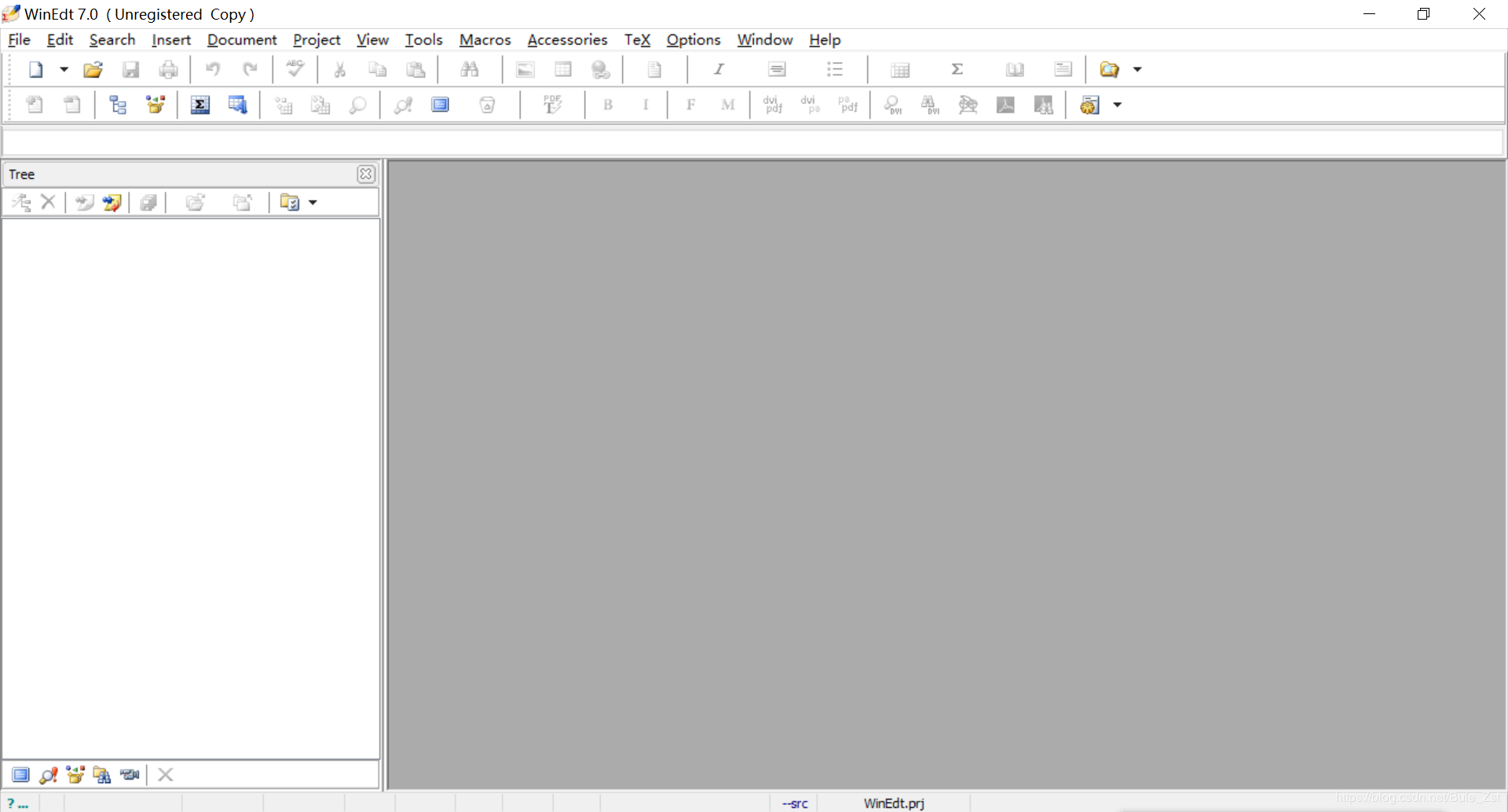Click the "?..." status bar indicator
Screen dimensions: 1508x812
click(19, 803)
